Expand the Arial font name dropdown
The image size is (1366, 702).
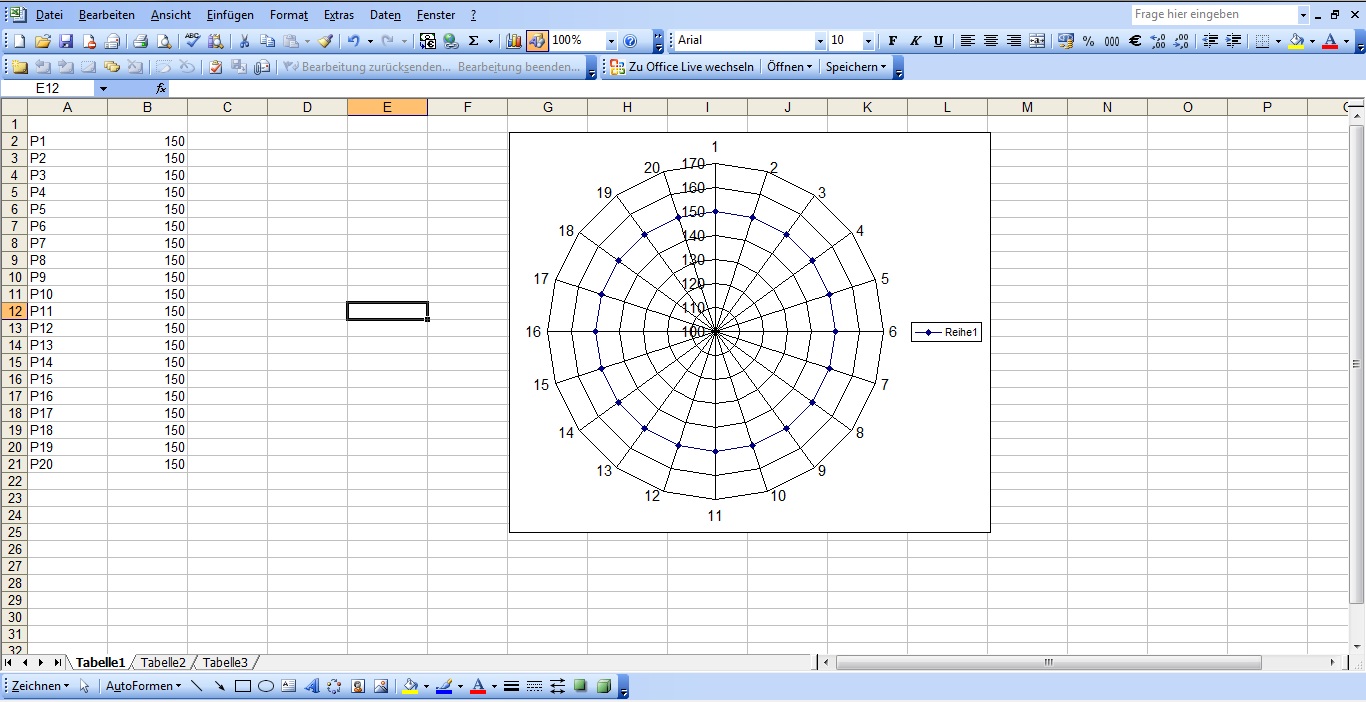[x=820, y=41]
